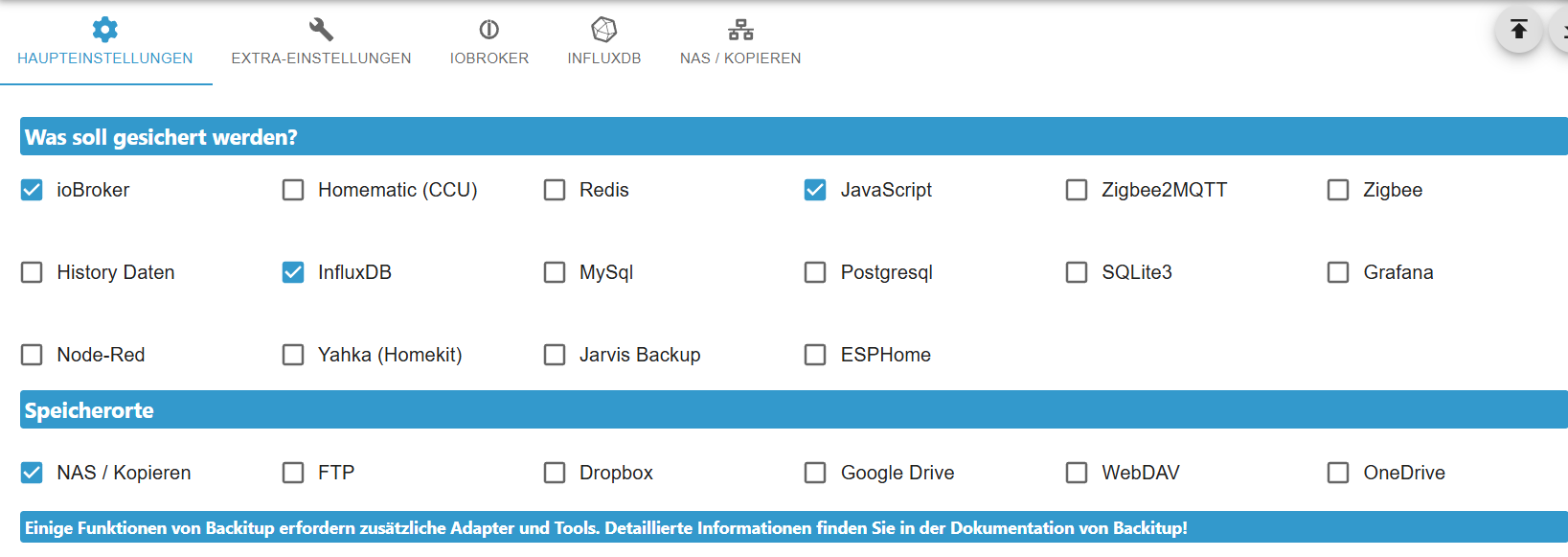
Task: Uncheck the ioBroker backup checkbox
Action: click(32, 190)
